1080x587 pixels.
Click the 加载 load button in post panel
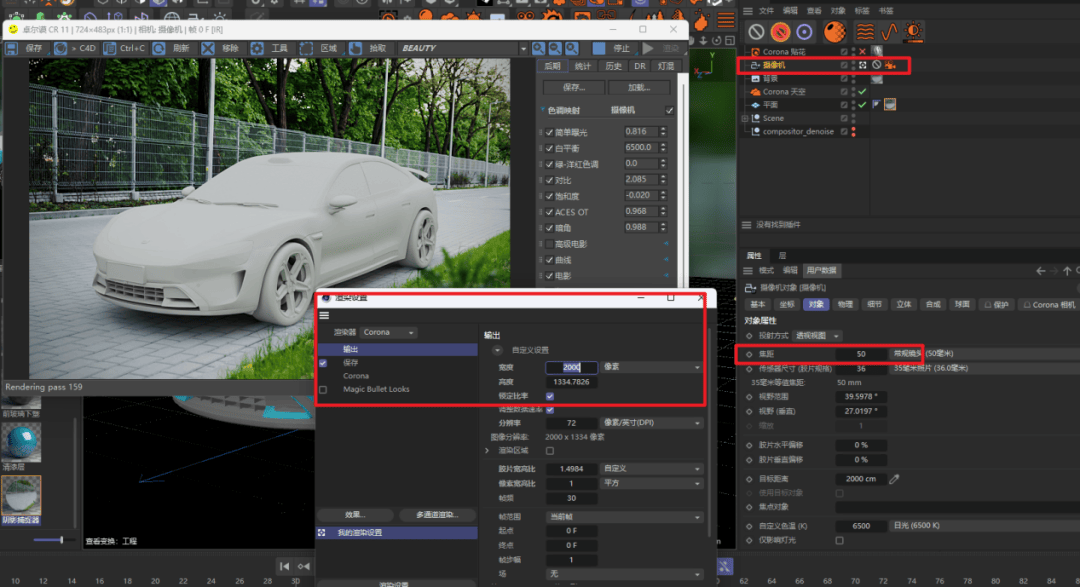point(639,87)
